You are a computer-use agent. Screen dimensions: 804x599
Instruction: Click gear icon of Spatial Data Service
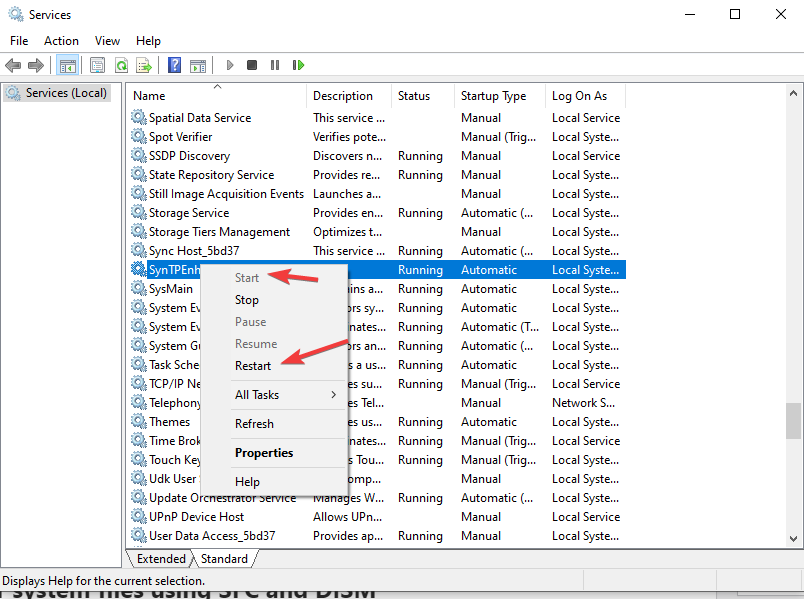138,117
